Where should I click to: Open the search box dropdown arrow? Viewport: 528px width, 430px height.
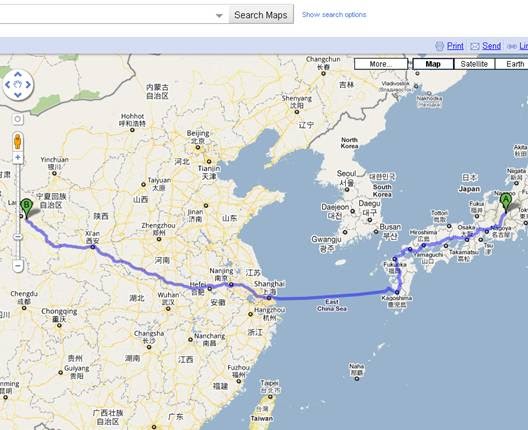tap(219, 15)
